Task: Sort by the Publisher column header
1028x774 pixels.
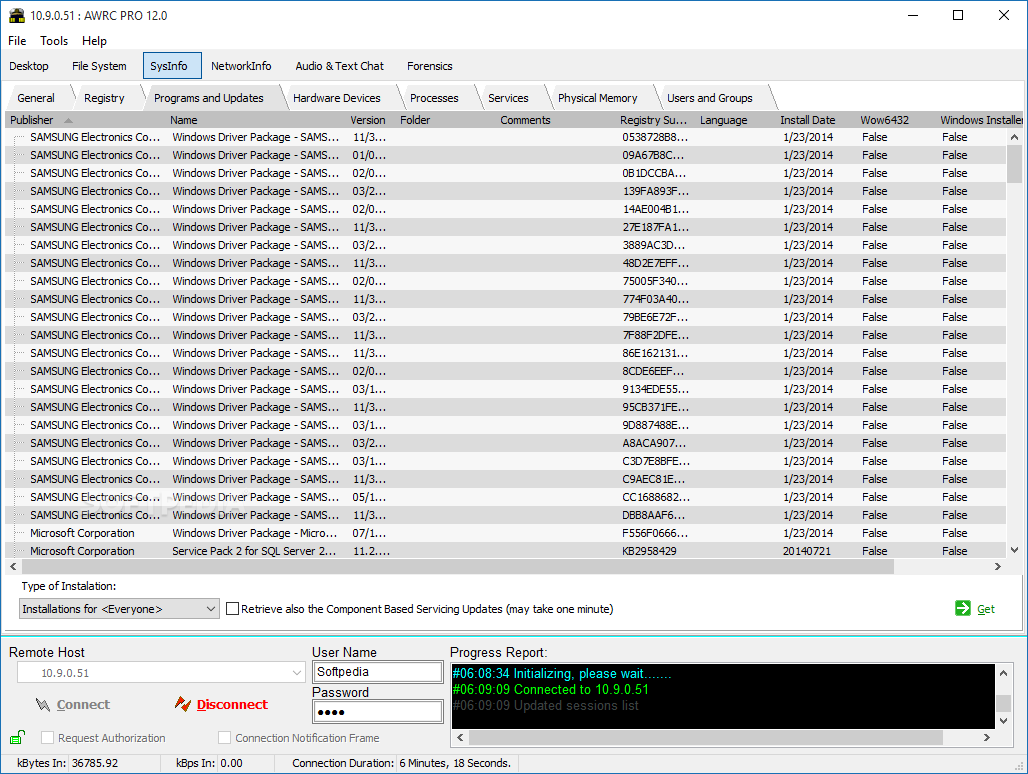Action: pos(31,120)
